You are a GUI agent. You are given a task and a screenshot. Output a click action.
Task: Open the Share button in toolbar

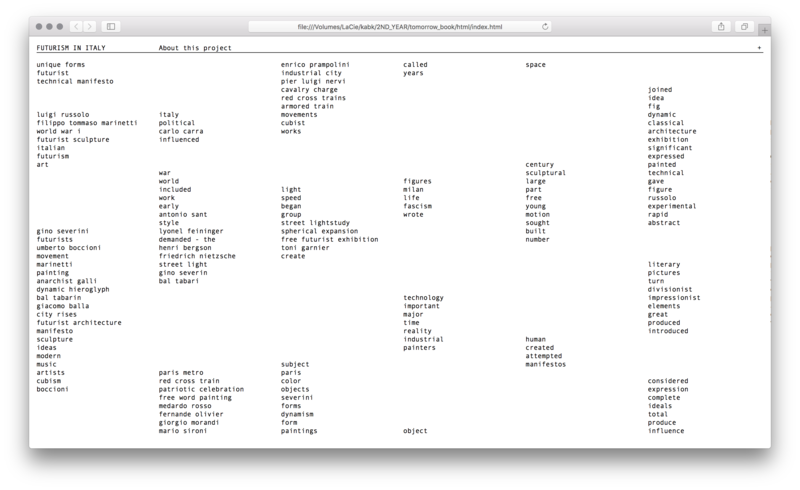(721, 27)
